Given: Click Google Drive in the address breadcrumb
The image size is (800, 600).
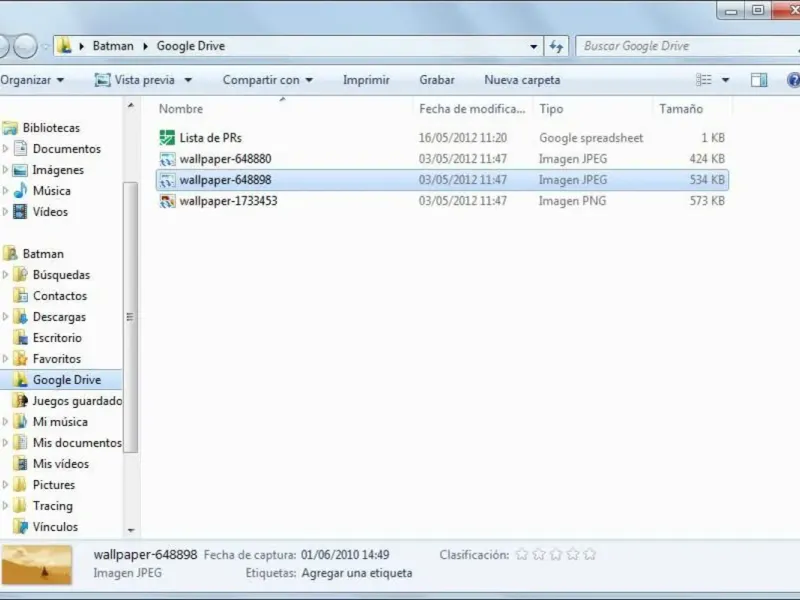Looking at the screenshot, I should point(190,46).
